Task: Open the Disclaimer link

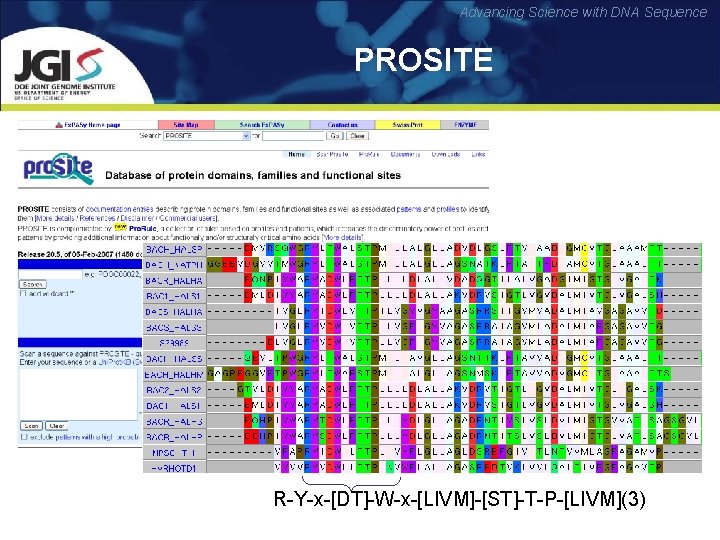Action: pos(138,218)
